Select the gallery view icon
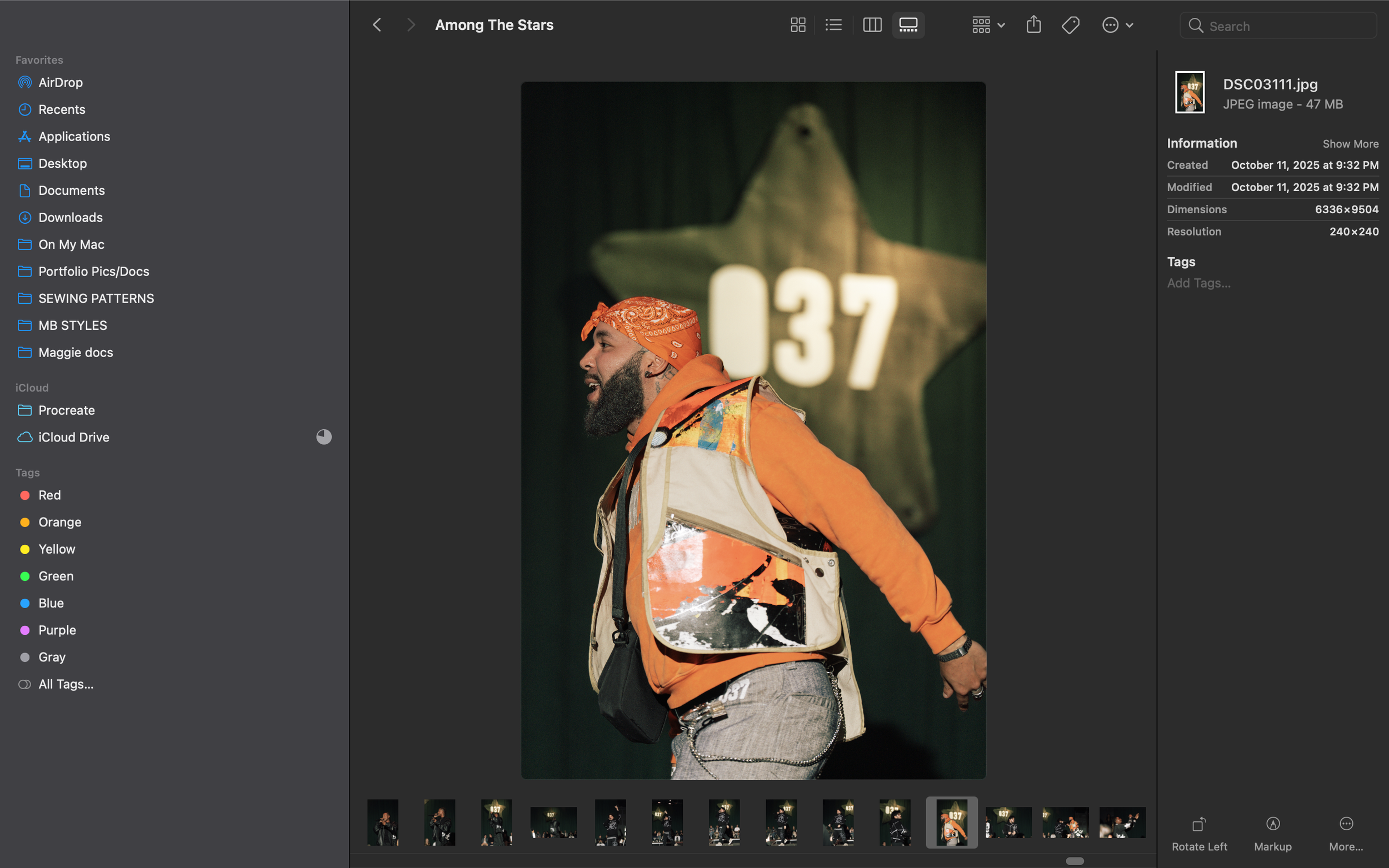 coord(908,24)
